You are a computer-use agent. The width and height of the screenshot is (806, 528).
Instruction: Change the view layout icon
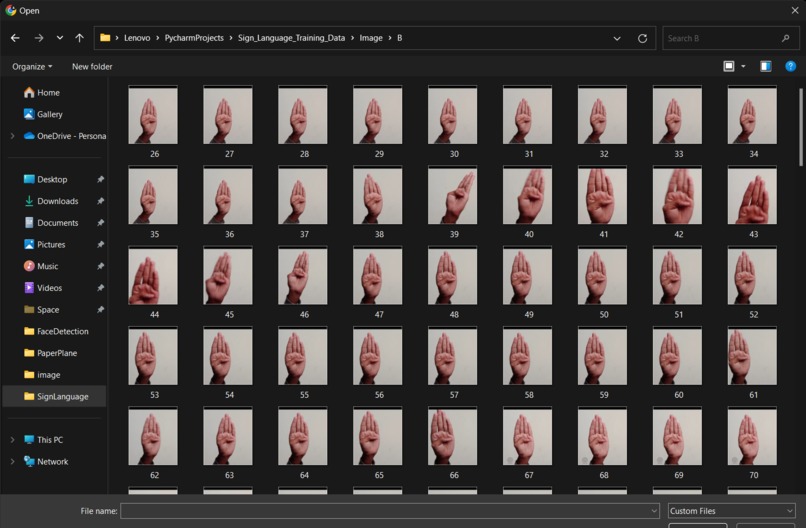click(729, 66)
